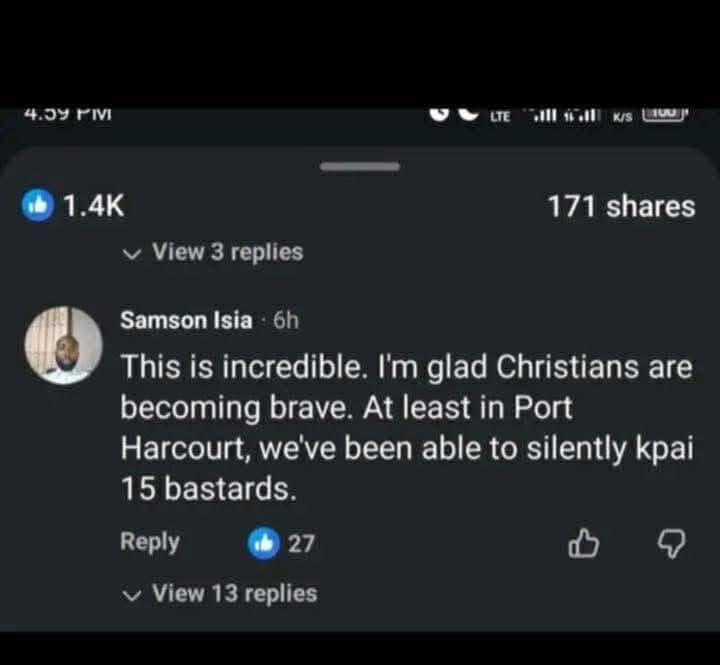Reply to the Samson Isia comment
720x665 pixels.
[x=149, y=542]
